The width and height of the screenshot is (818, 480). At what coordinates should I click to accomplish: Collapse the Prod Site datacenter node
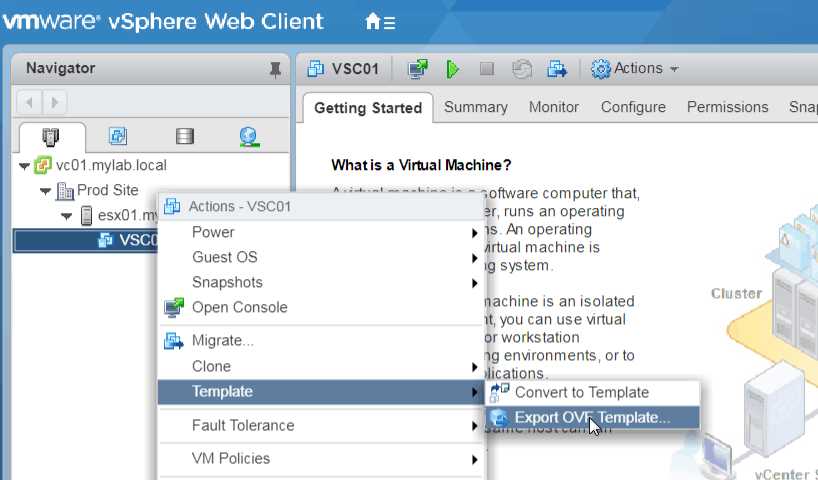pos(45,191)
